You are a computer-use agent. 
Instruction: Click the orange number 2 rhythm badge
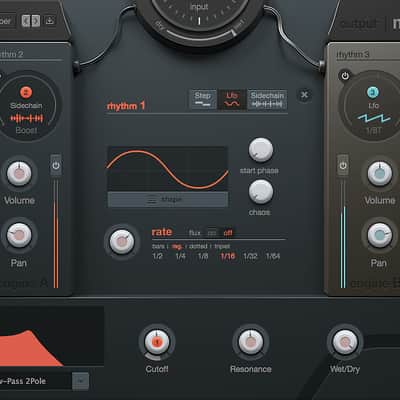26,92
